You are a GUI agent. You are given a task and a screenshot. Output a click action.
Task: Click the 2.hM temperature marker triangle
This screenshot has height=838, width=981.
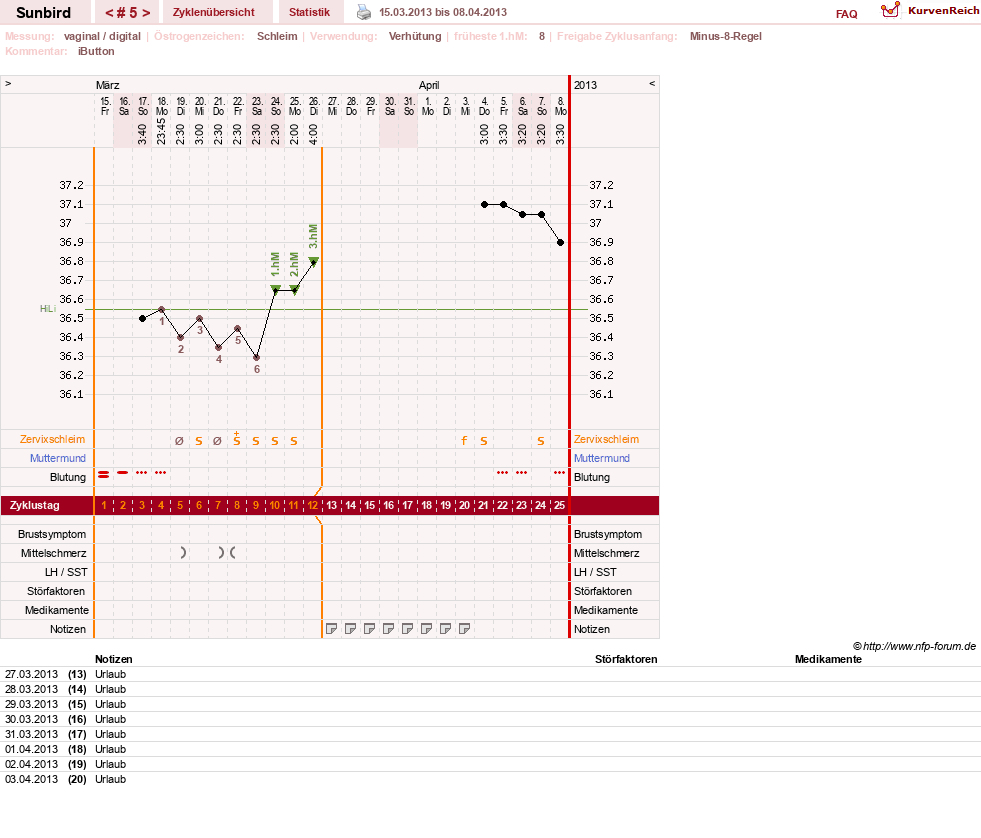tap(295, 289)
